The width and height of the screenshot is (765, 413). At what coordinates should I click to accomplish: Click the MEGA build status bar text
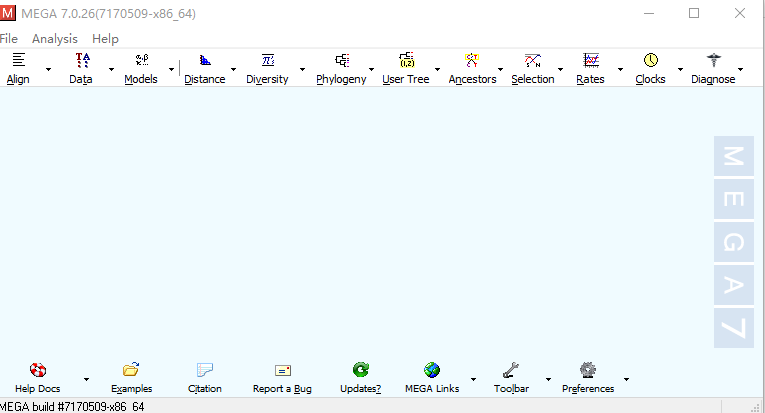[x=72, y=407]
